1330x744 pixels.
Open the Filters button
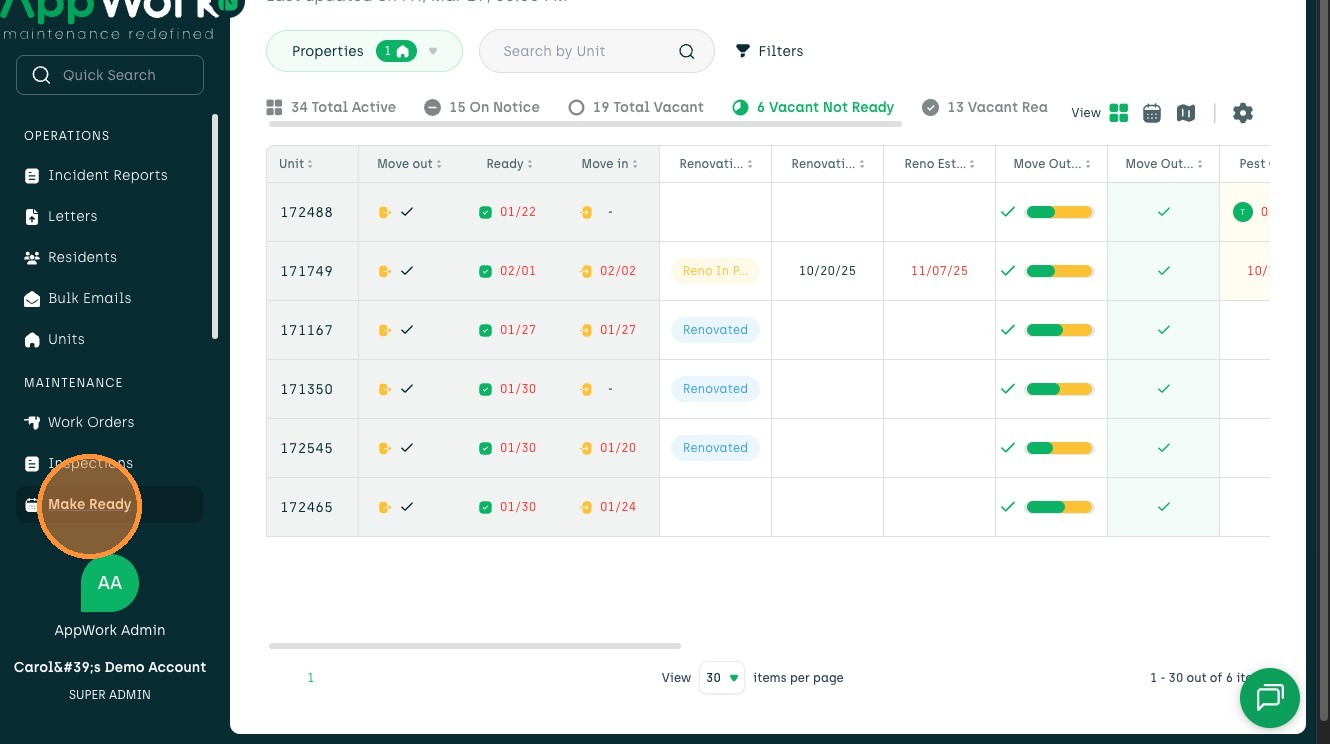click(x=769, y=51)
